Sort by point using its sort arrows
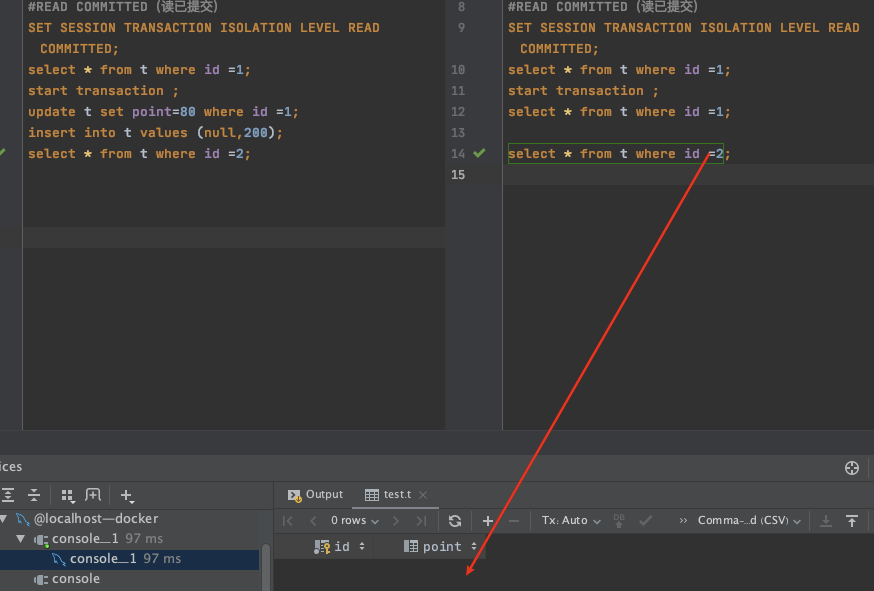 [x=474, y=546]
